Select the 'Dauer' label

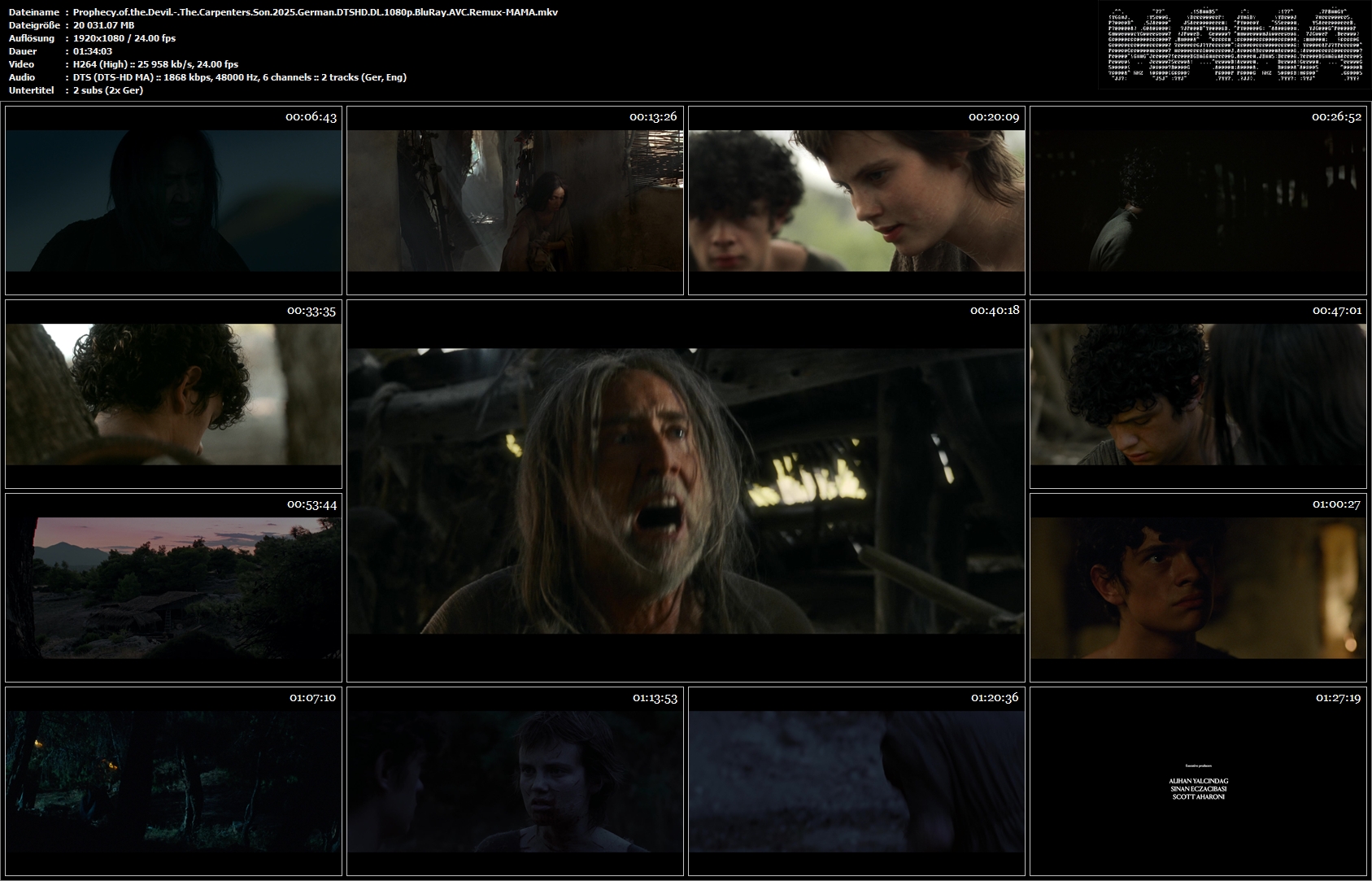pos(23,51)
